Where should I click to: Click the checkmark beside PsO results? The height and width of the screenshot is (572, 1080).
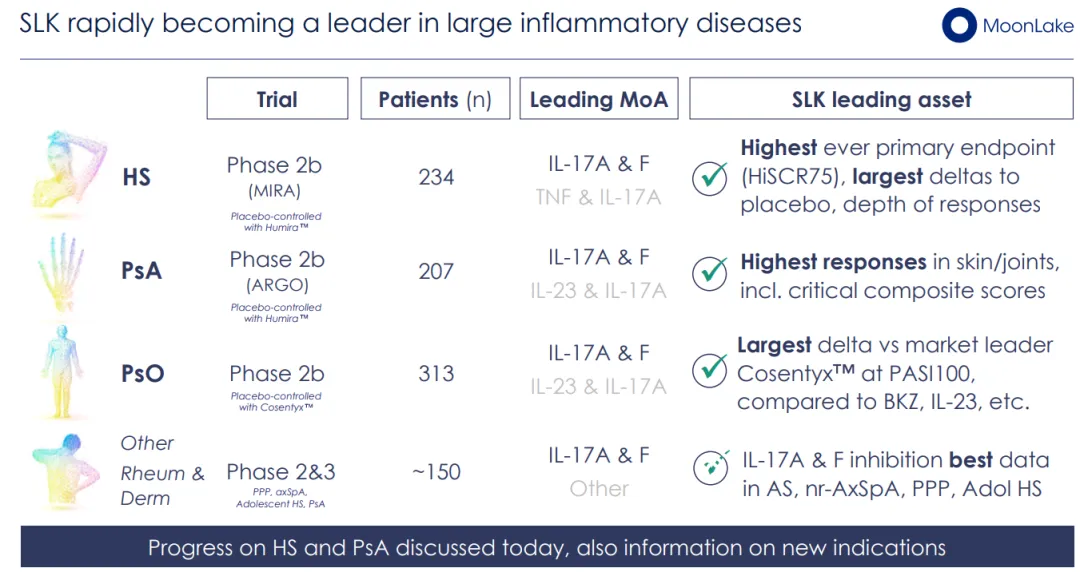pos(710,368)
